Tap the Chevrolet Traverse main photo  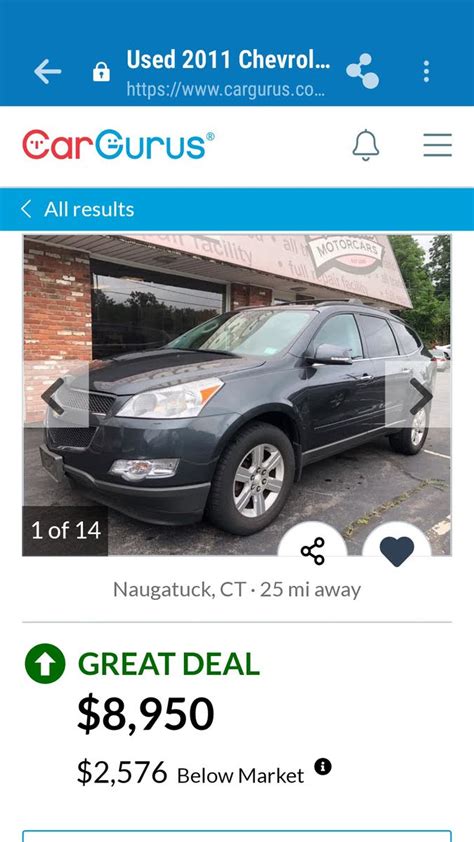click(237, 395)
